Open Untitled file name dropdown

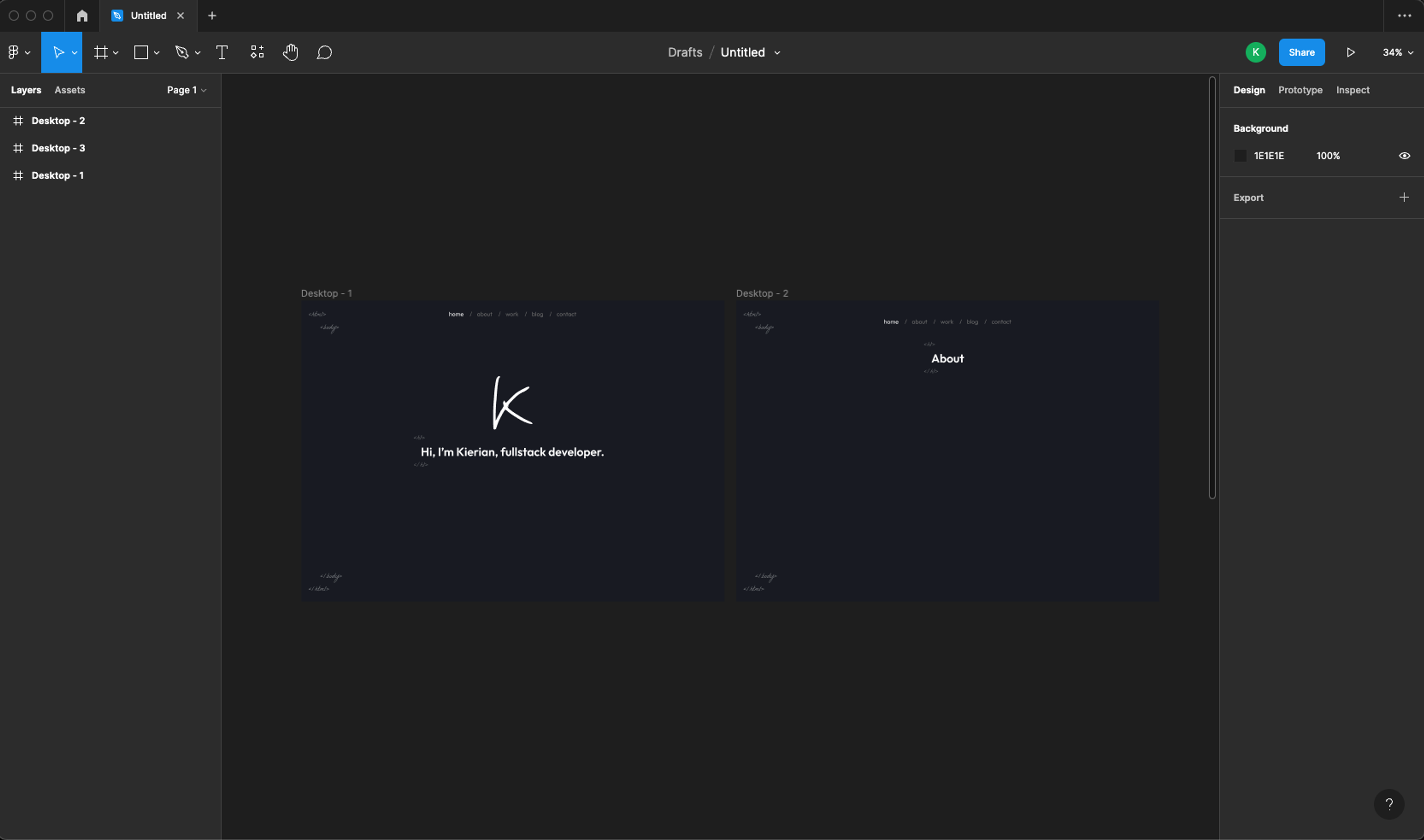777,53
